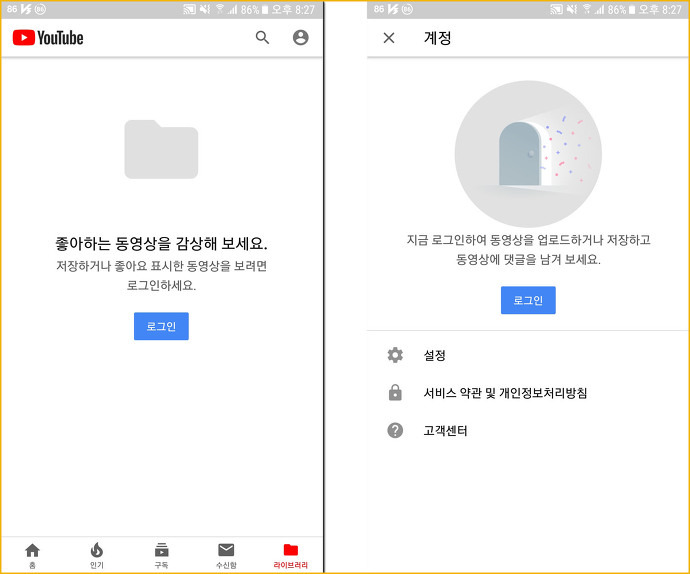690x574 pixels.
Task: Click the 설정 gear icon
Action: click(395, 355)
